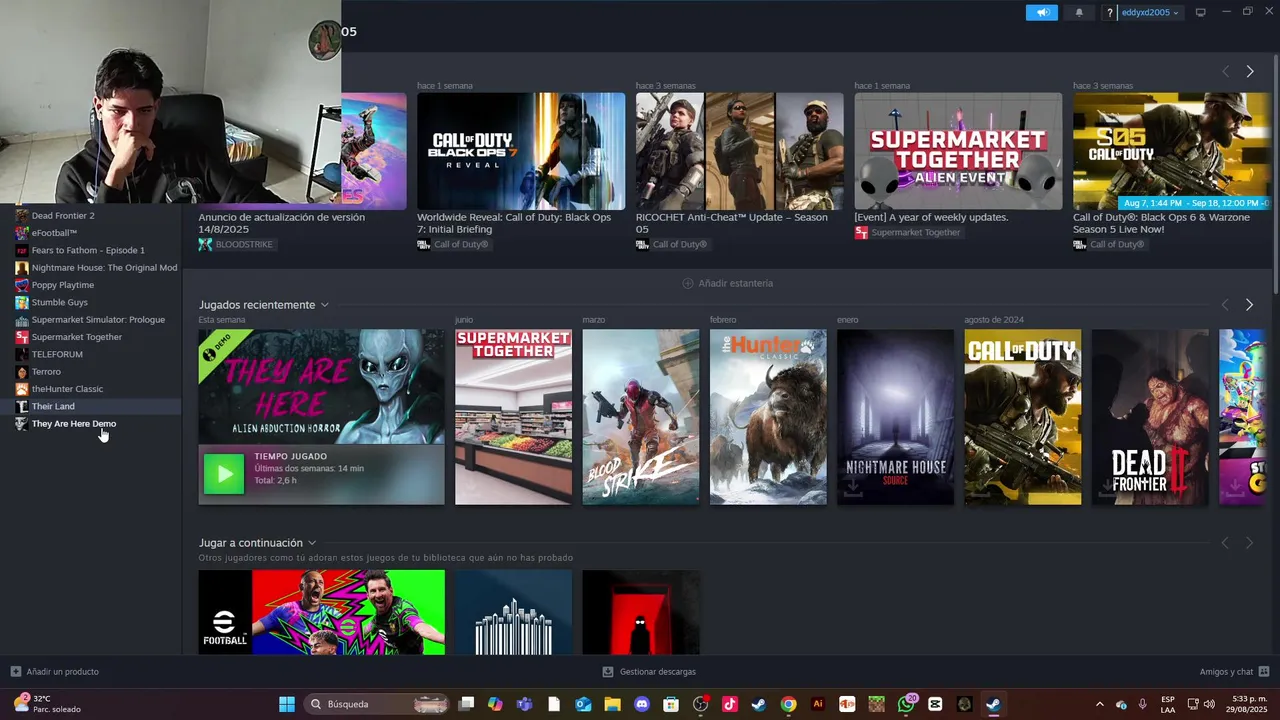Open the Windows Start menu
The image size is (1280, 720).
pyautogui.click(x=287, y=704)
